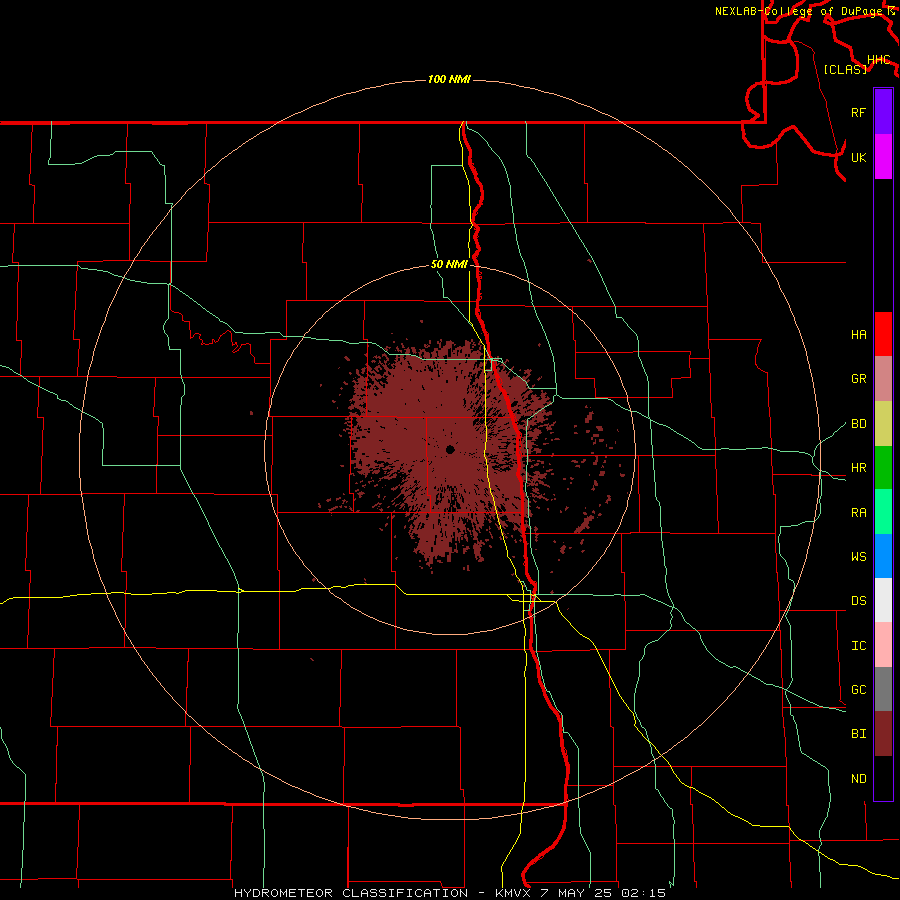Click the RF legend label
The height and width of the screenshot is (900, 900).
[x=858, y=112]
